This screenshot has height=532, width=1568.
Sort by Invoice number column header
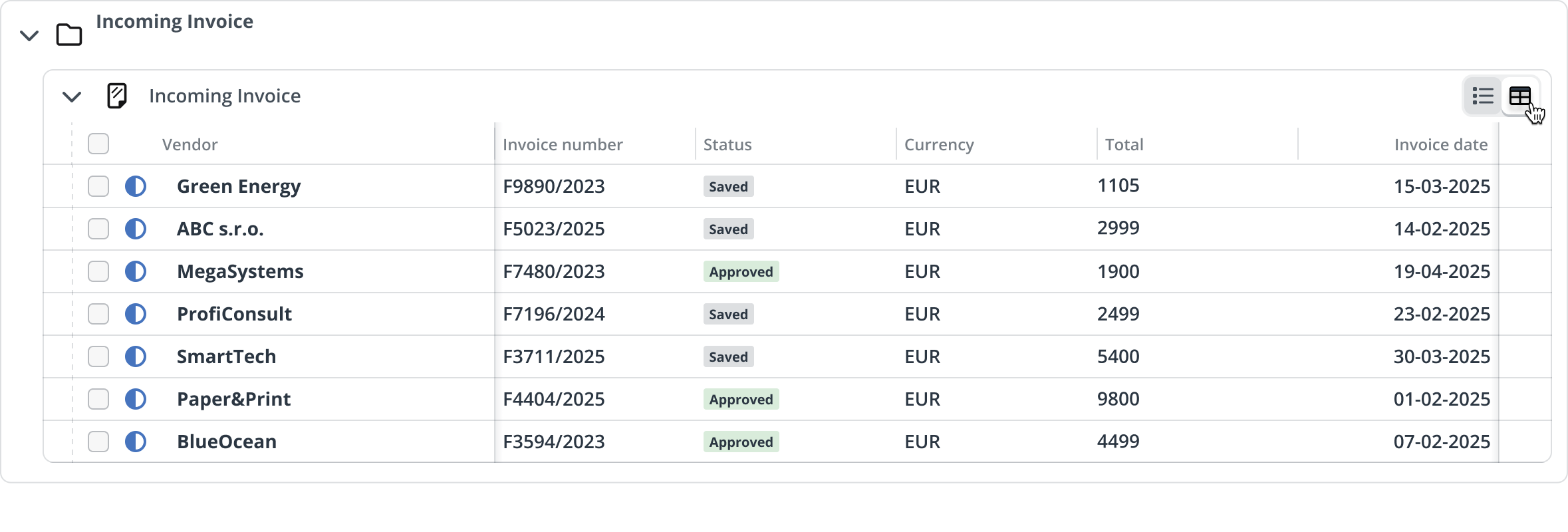[x=563, y=144]
